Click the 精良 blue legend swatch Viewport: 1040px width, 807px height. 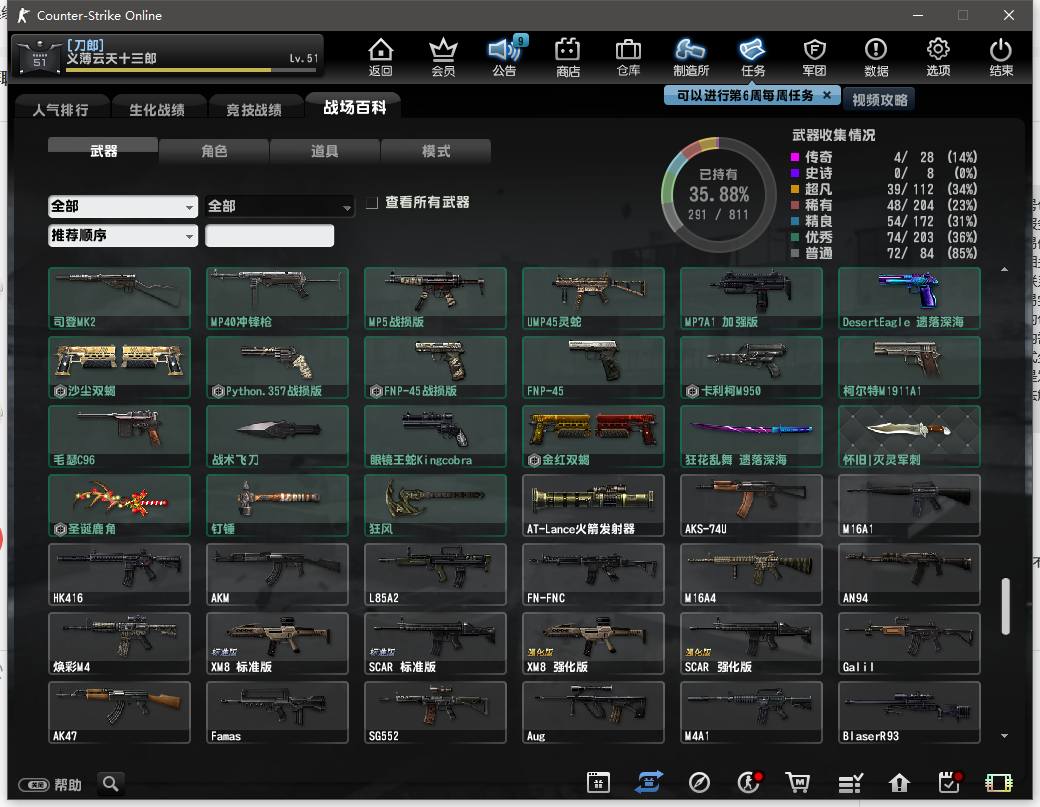coord(795,221)
